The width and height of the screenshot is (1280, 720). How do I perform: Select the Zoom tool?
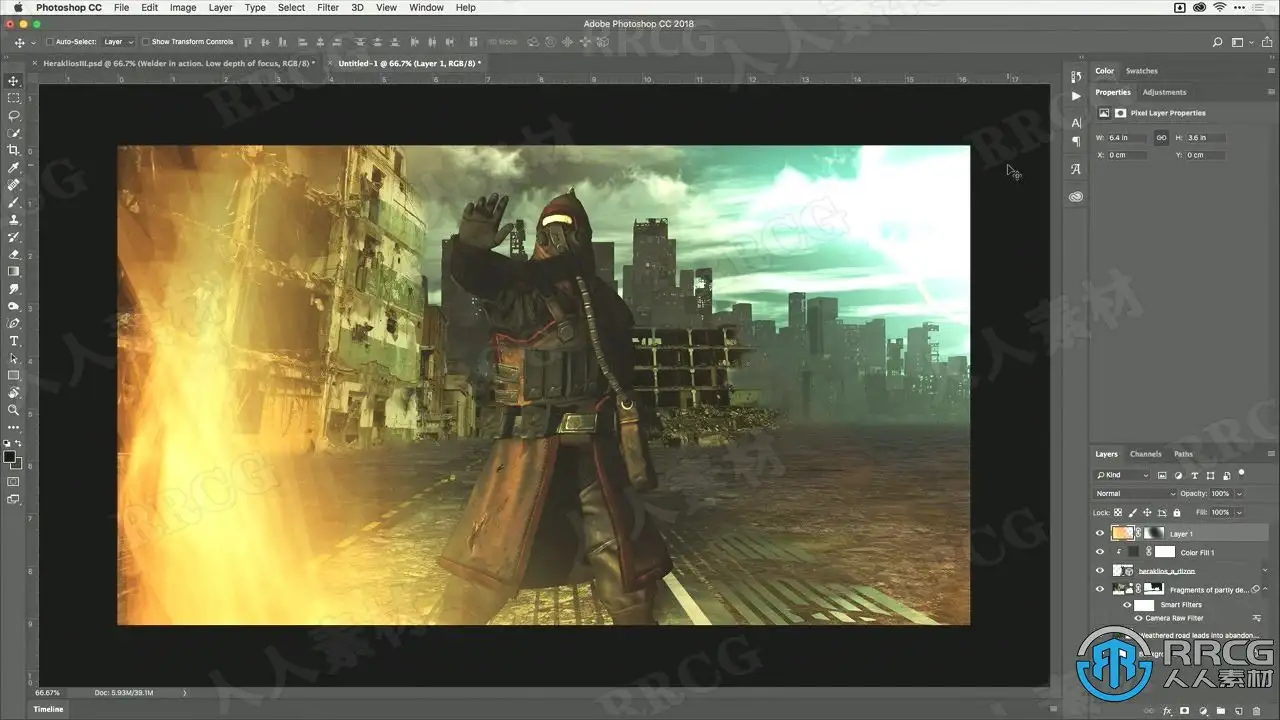(14, 410)
